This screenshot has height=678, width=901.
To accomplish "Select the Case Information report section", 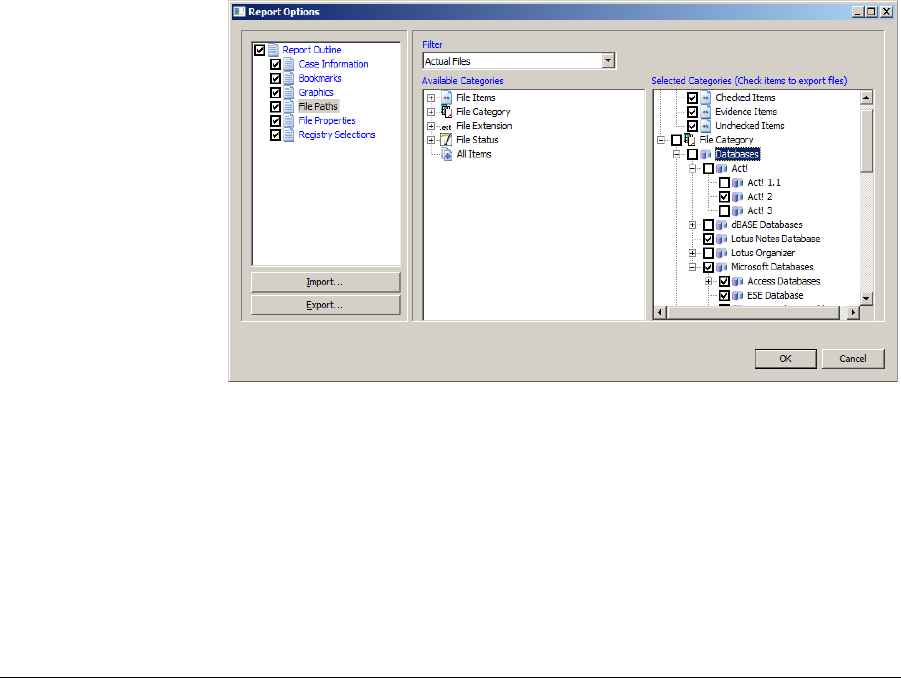I will coord(333,64).
